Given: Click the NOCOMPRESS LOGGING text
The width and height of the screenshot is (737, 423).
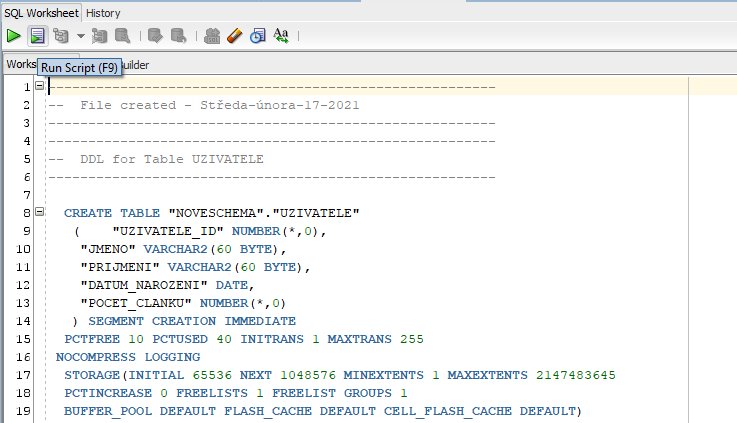Looking at the screenshot, I should click(128, 357).
